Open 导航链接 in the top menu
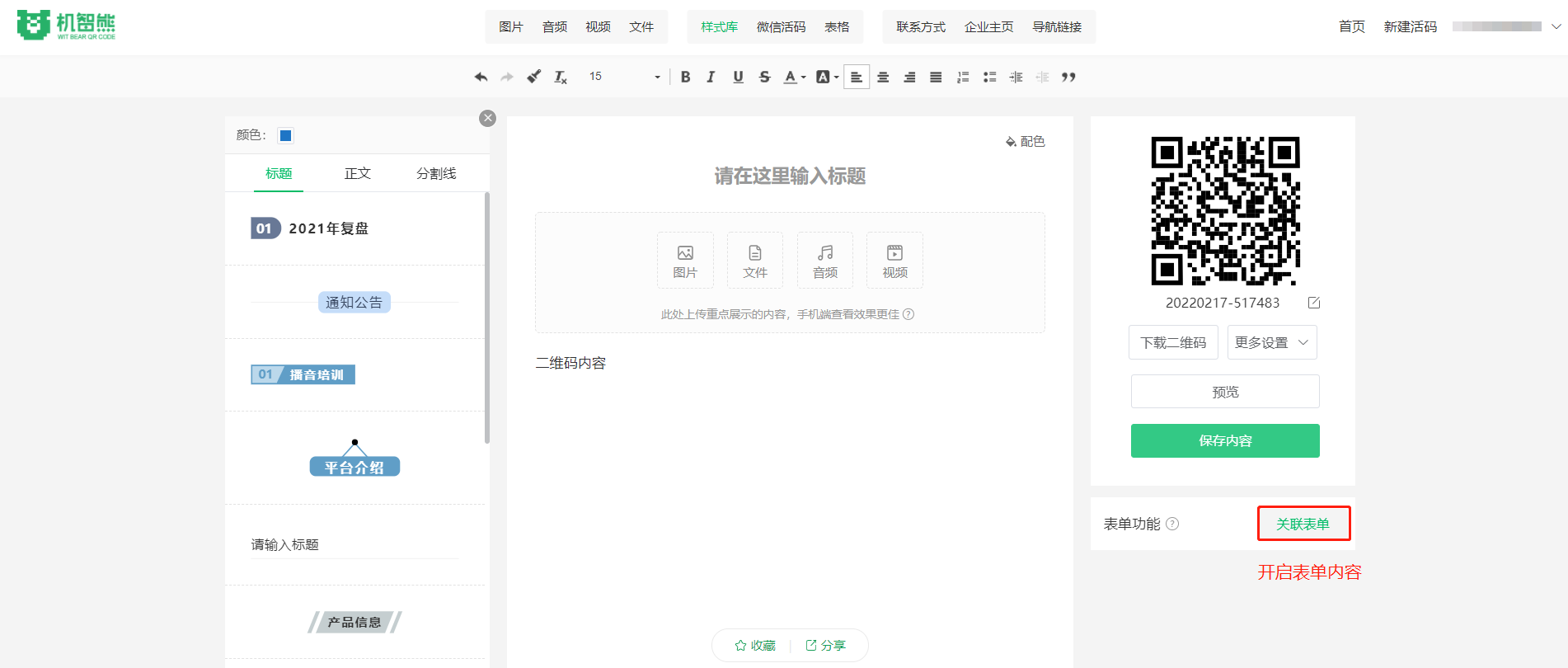Viewport: 1568px width, 668px height. coord(1057,26)
